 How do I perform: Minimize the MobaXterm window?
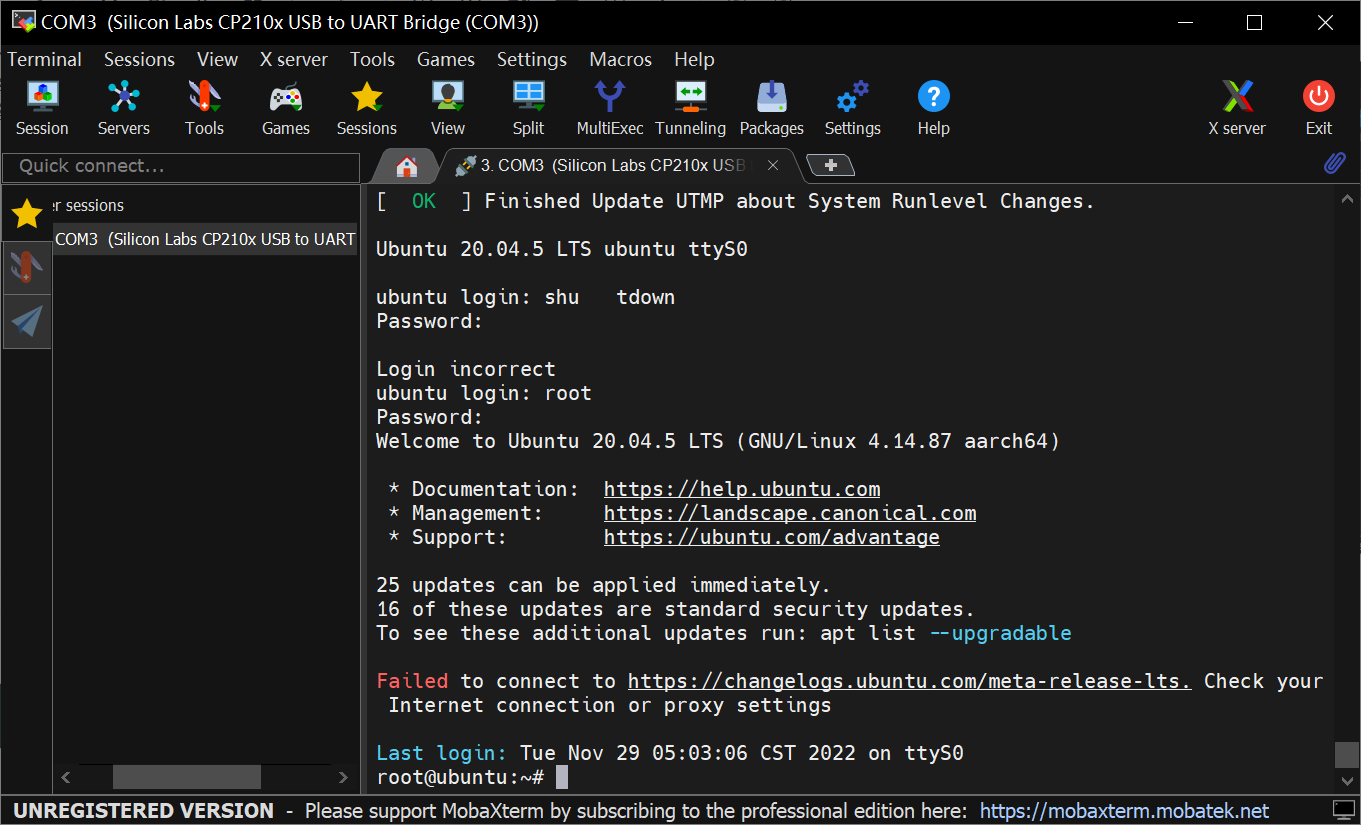(1186, 22)
